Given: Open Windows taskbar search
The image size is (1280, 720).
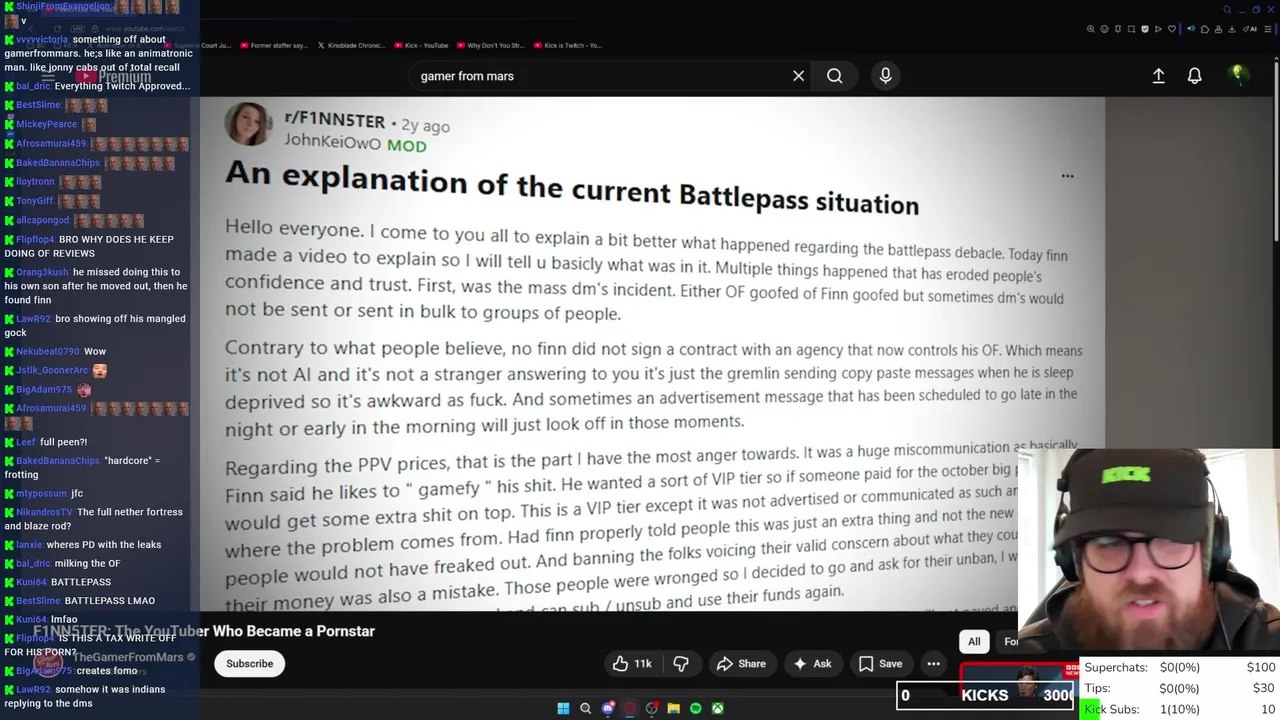Looking at the screenshot, I should pos(586,708).
